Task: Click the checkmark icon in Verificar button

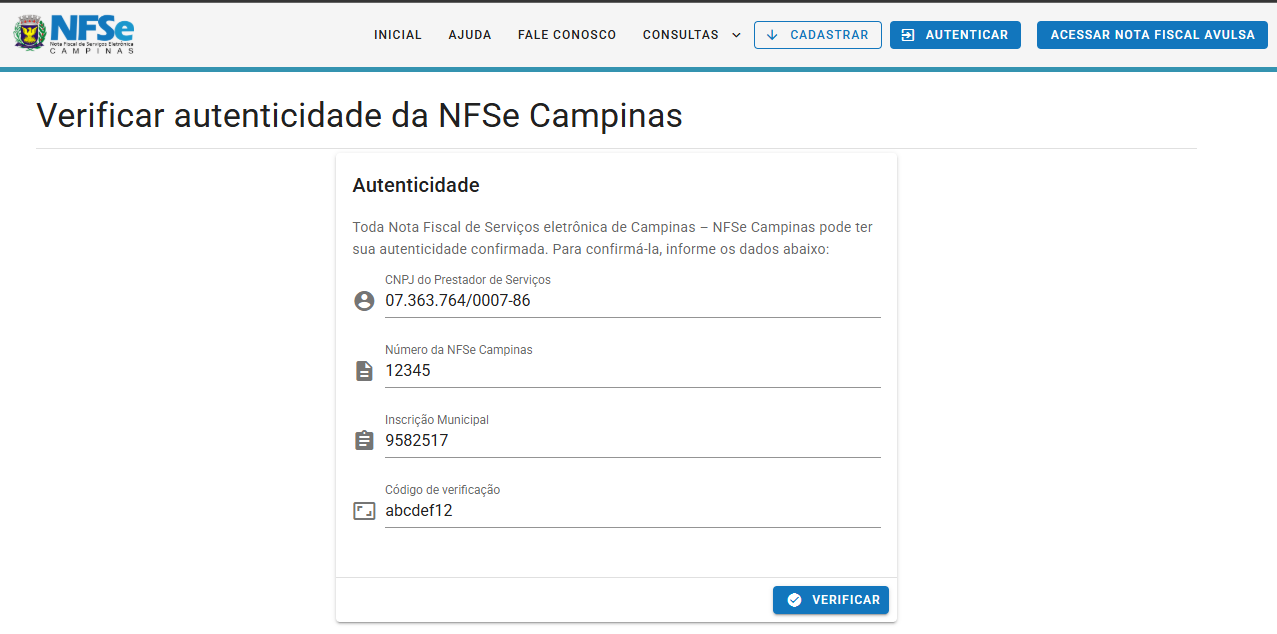Action: [x=794, y=600]
